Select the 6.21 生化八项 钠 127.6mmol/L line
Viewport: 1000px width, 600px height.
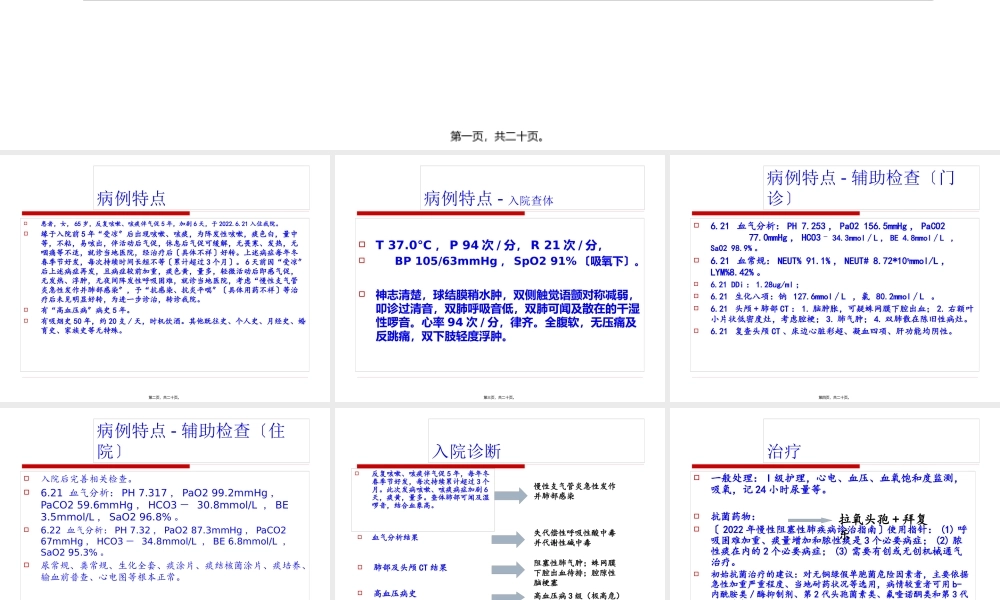coord(822,296)
